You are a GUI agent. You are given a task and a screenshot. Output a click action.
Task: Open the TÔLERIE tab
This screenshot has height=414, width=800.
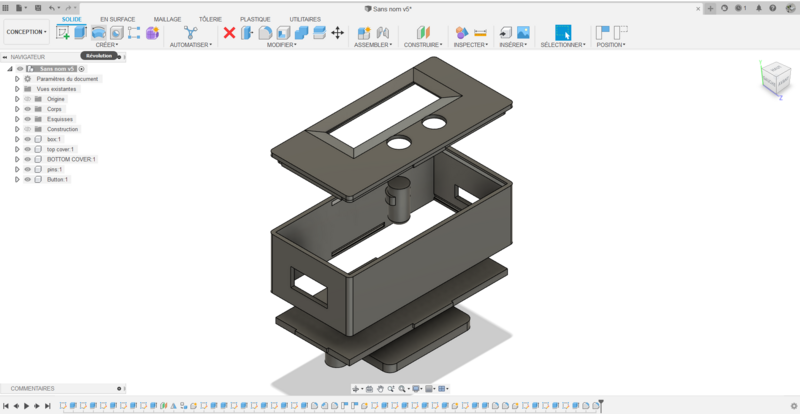click(210, 19)
